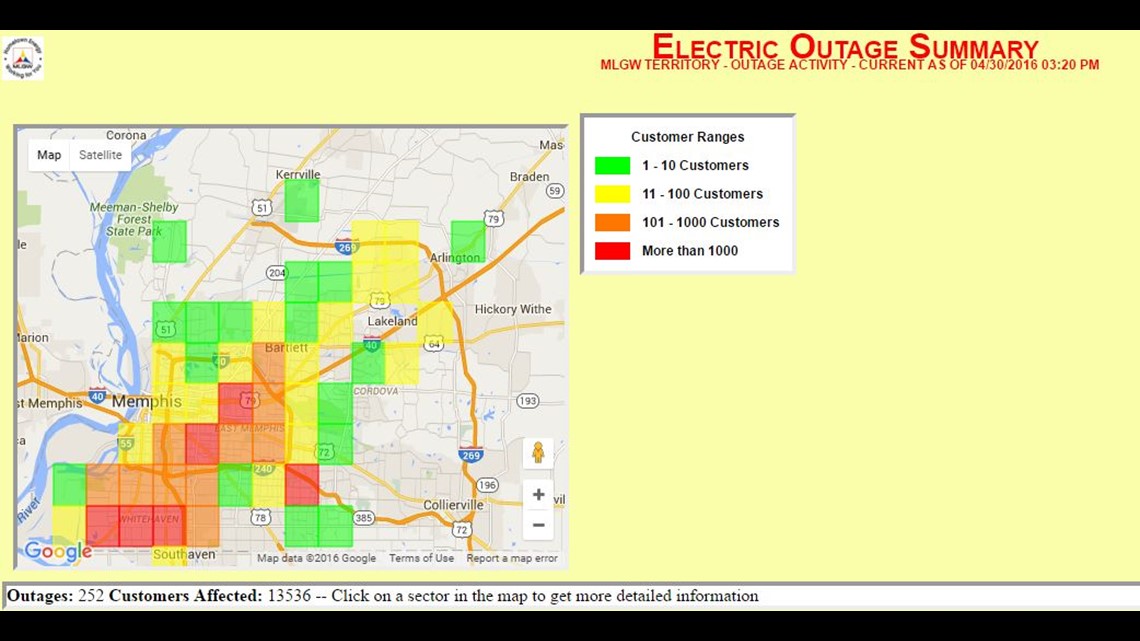Select the green outage sector below Kerrville
This screenshot has width=1140, height=641.
301,201
